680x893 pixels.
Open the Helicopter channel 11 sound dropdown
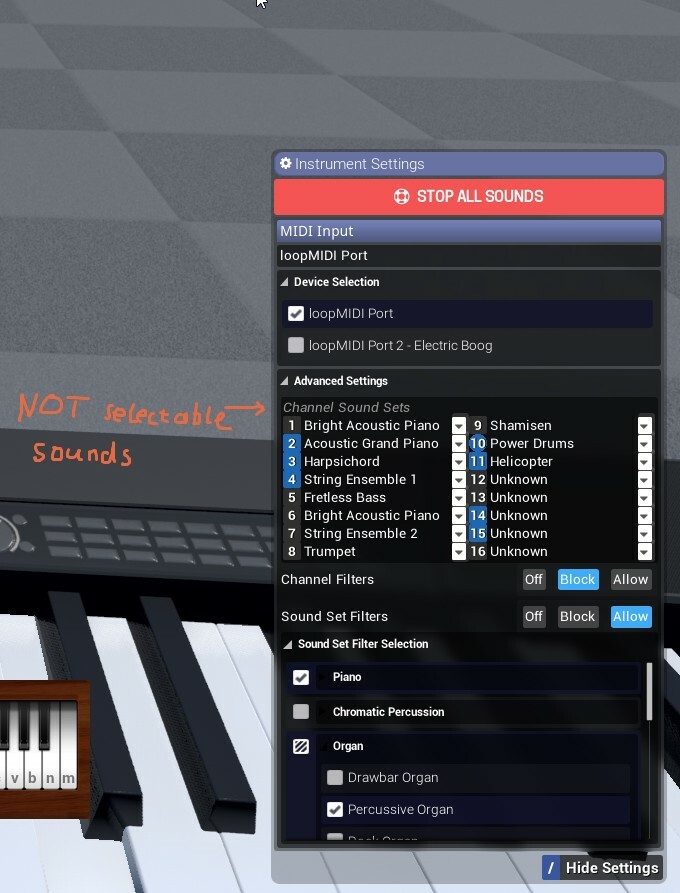coord(645,462)
